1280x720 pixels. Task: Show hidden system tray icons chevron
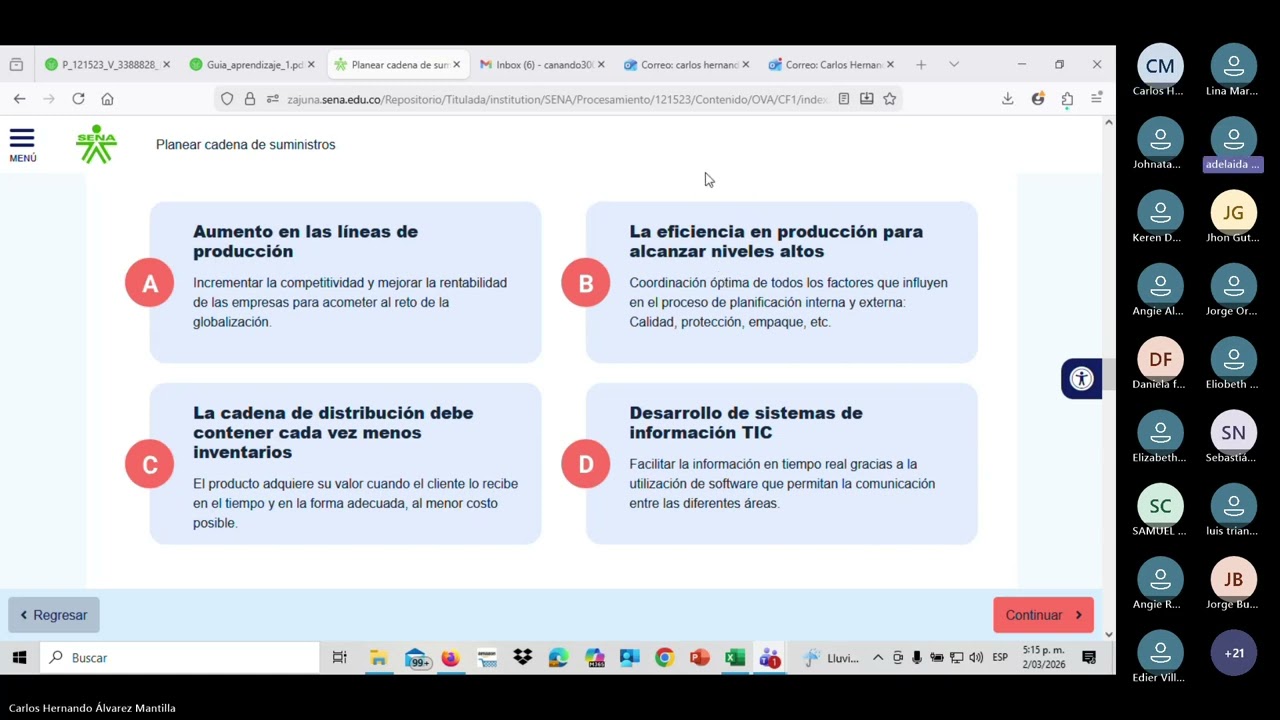(878, 657)
